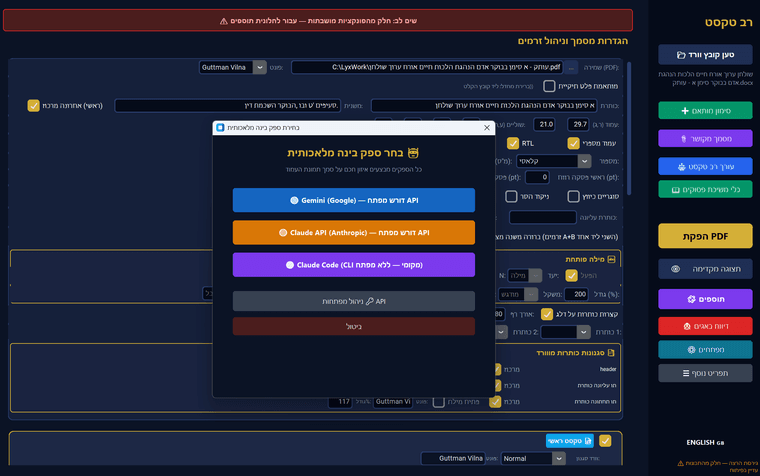The height and width of the screenshot is (476, 760).
Task: Choose the local Claude Code CLI provider
Action: point(353,265)
